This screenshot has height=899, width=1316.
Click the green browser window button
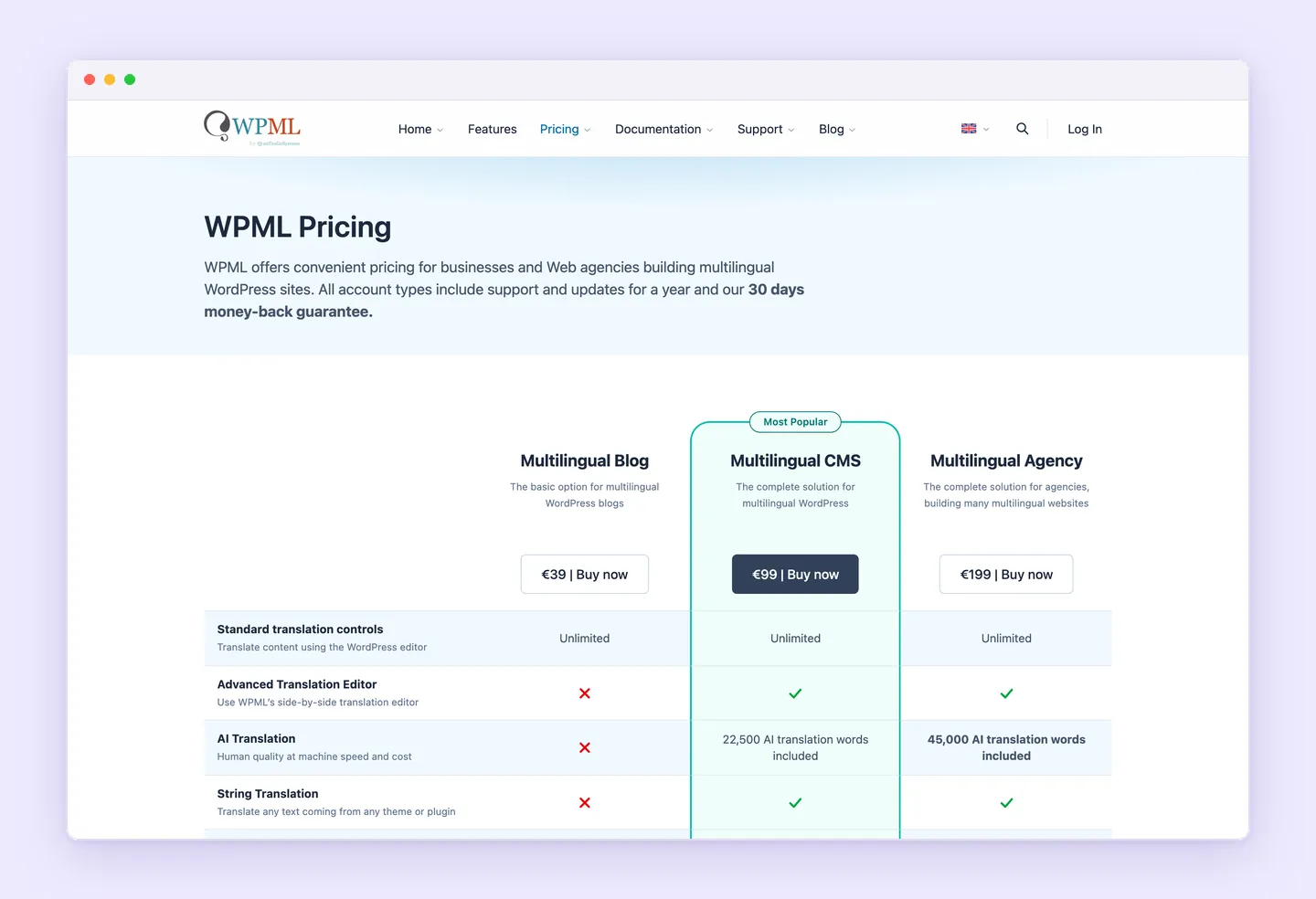[x=130, y=79]
